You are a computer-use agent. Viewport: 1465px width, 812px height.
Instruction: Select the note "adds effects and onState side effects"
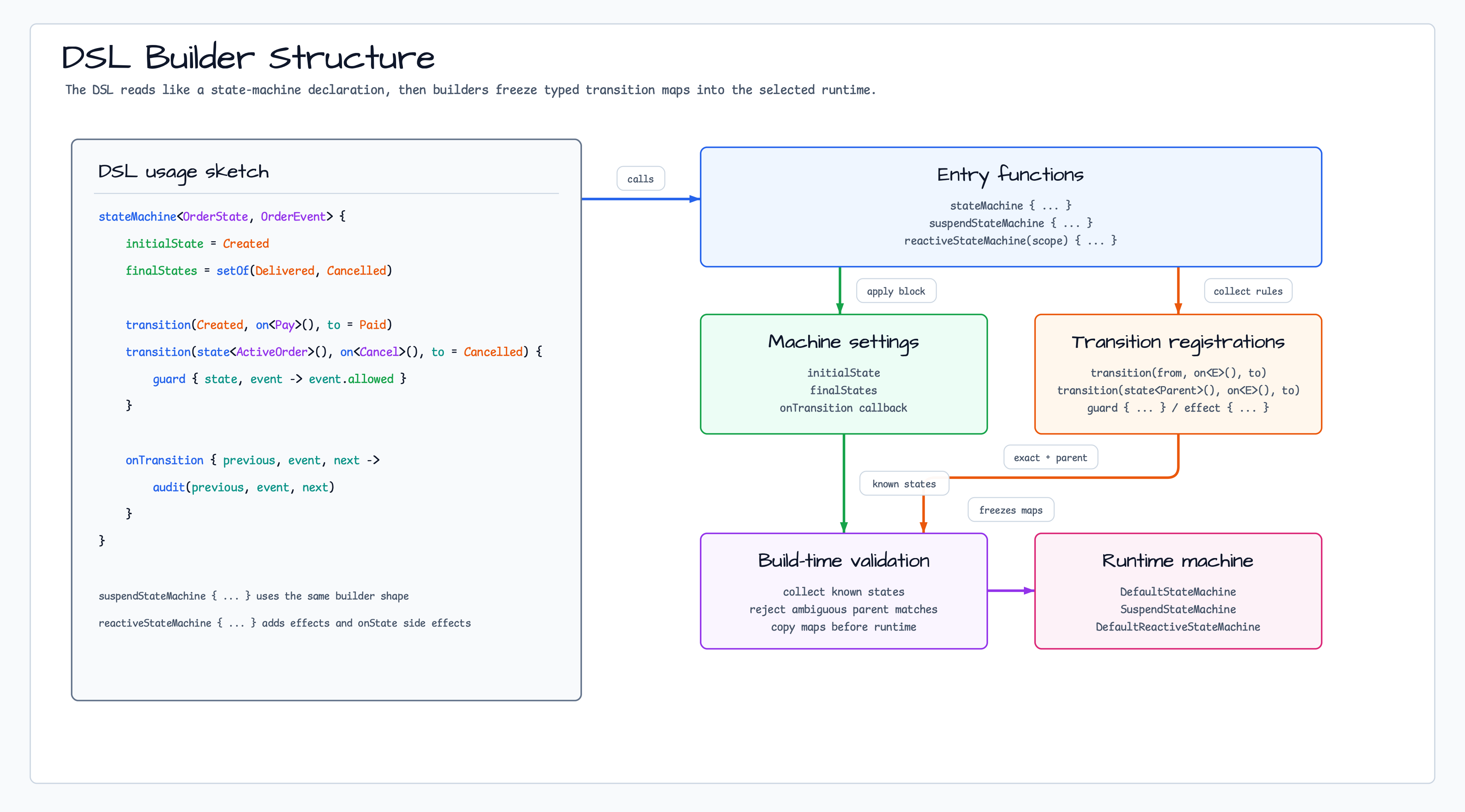(x=366, y=623)
